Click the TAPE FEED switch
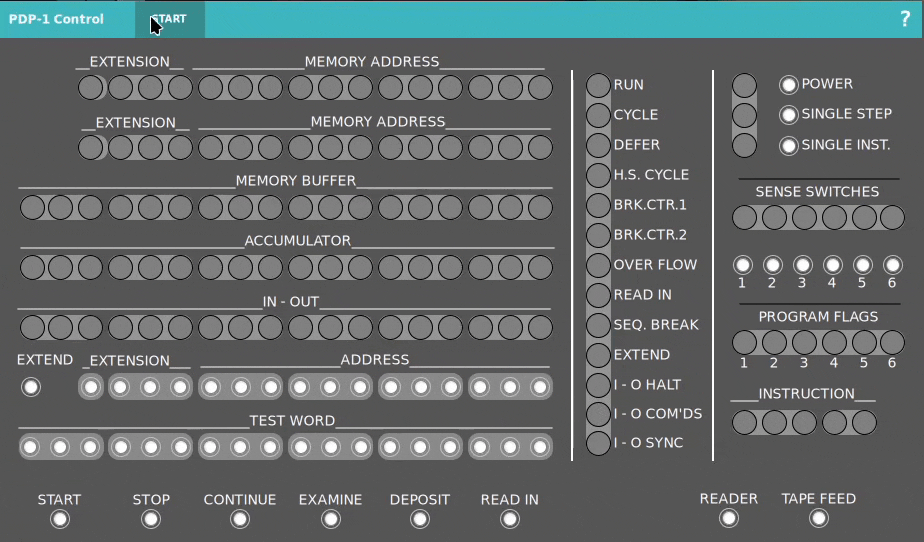 pyautogui.click(x=819, y=518)
